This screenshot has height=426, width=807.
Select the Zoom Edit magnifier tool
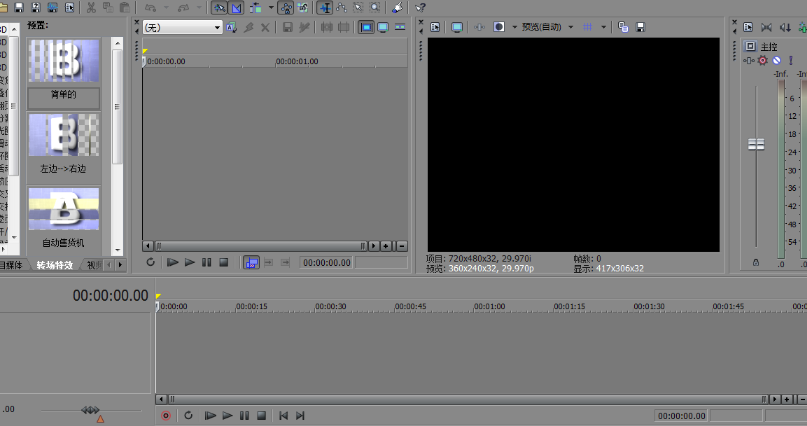[x=375, y=8]
